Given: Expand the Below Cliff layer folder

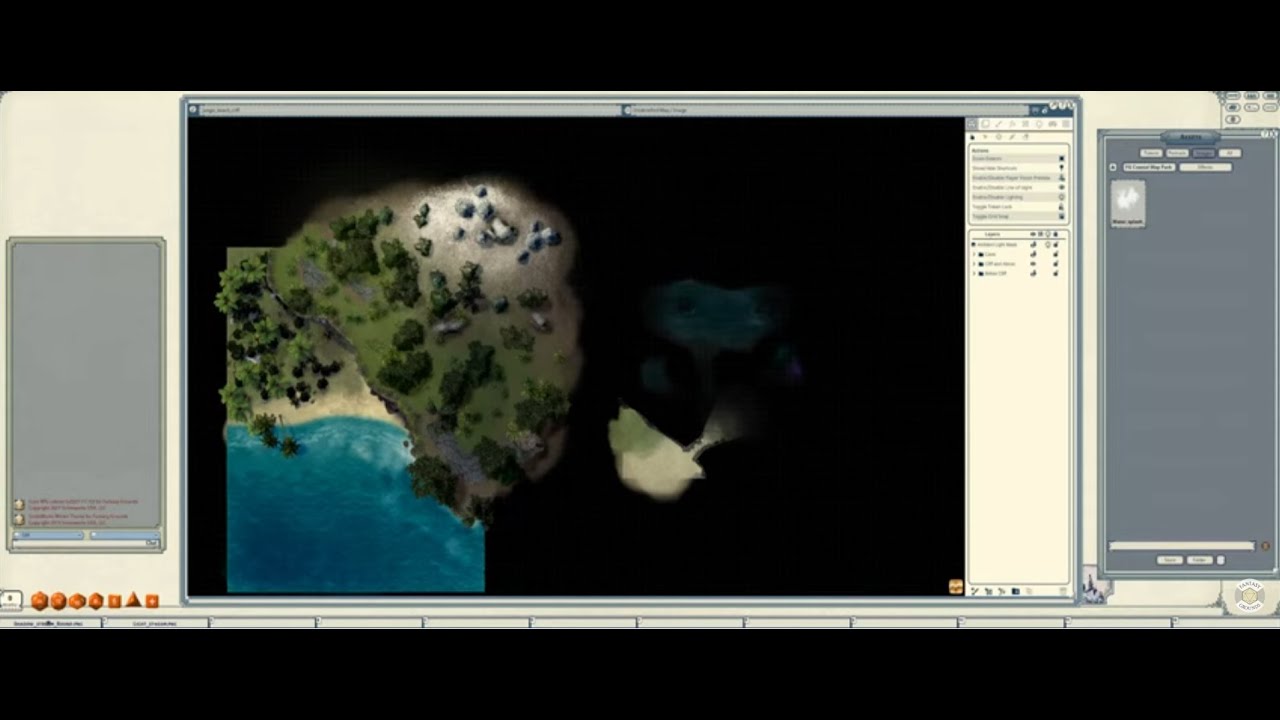Looking at the screenshot, I should 974,274.
